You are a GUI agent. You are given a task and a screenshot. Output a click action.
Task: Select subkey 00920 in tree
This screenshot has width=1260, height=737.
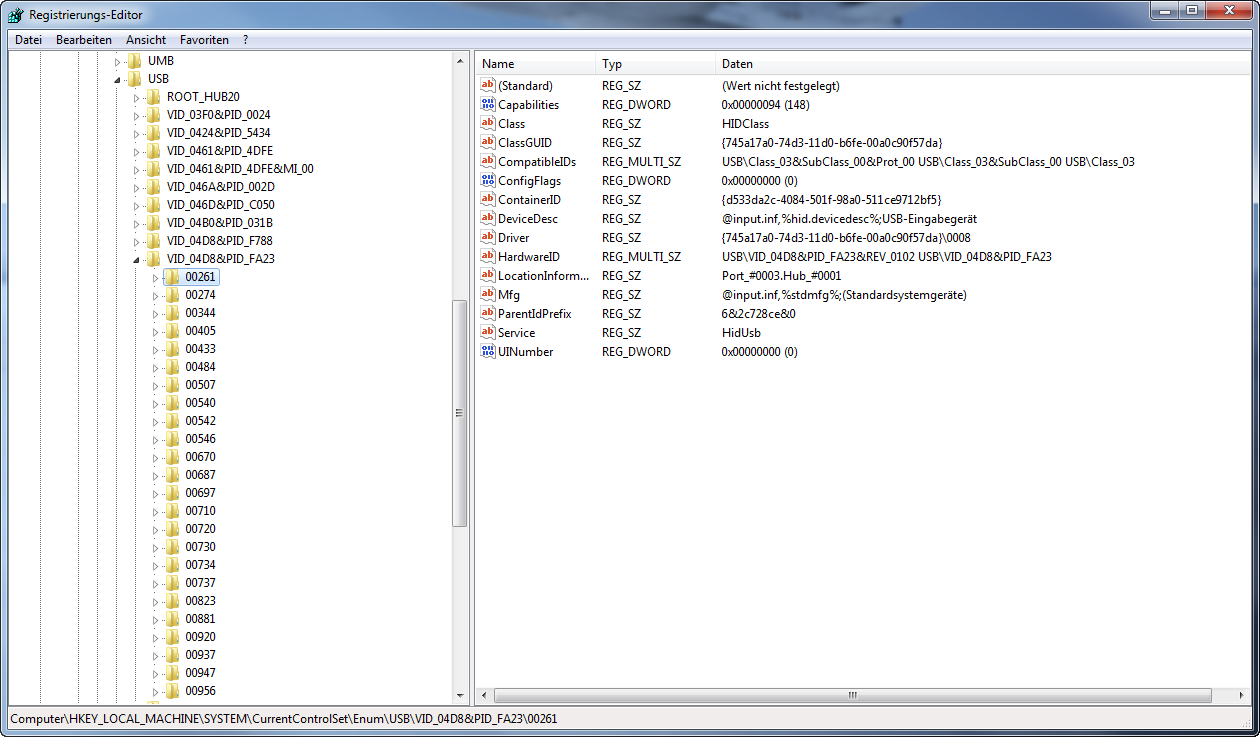(x=200, y=637)
